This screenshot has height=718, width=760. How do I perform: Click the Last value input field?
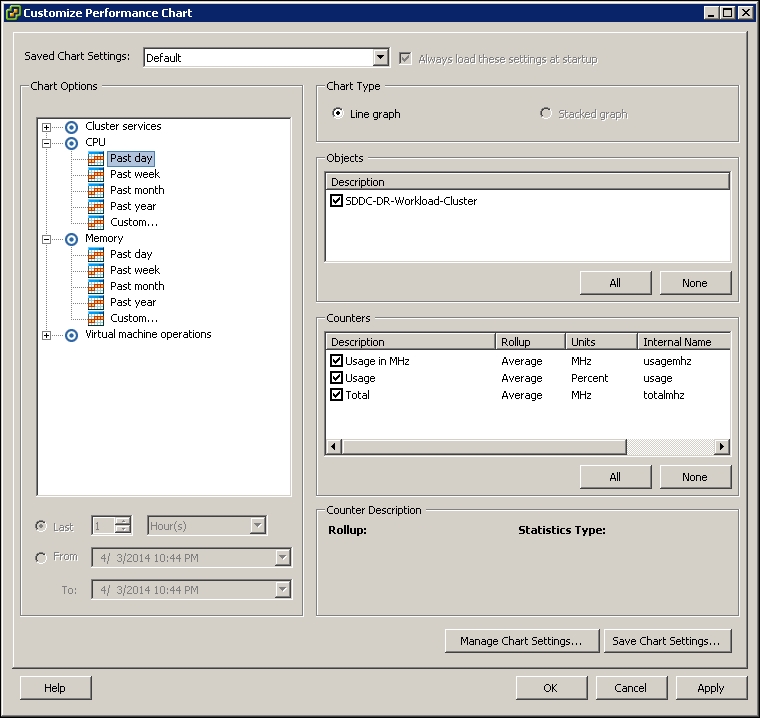point(104,526)
